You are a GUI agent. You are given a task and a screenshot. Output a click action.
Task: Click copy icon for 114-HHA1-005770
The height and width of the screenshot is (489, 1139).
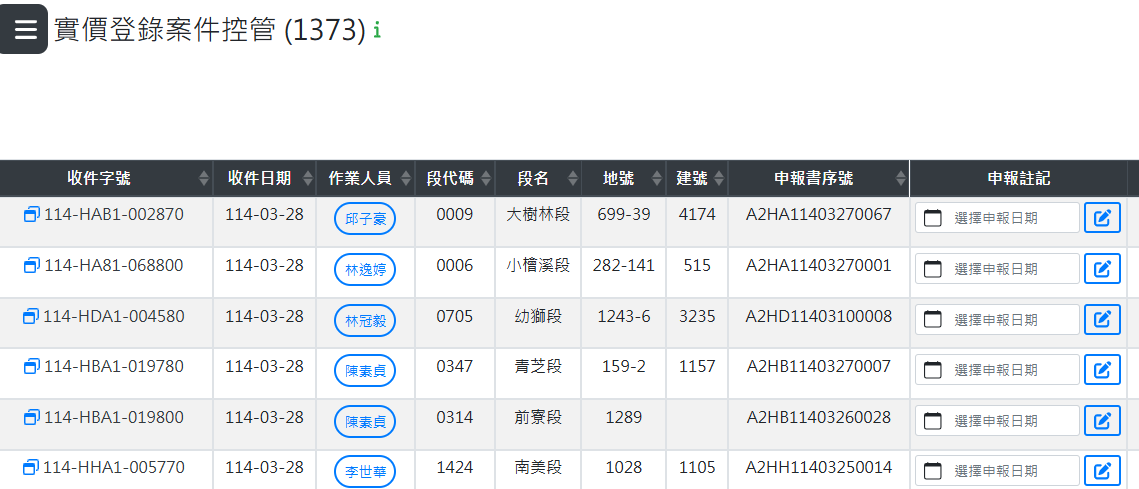click(31, 466)
